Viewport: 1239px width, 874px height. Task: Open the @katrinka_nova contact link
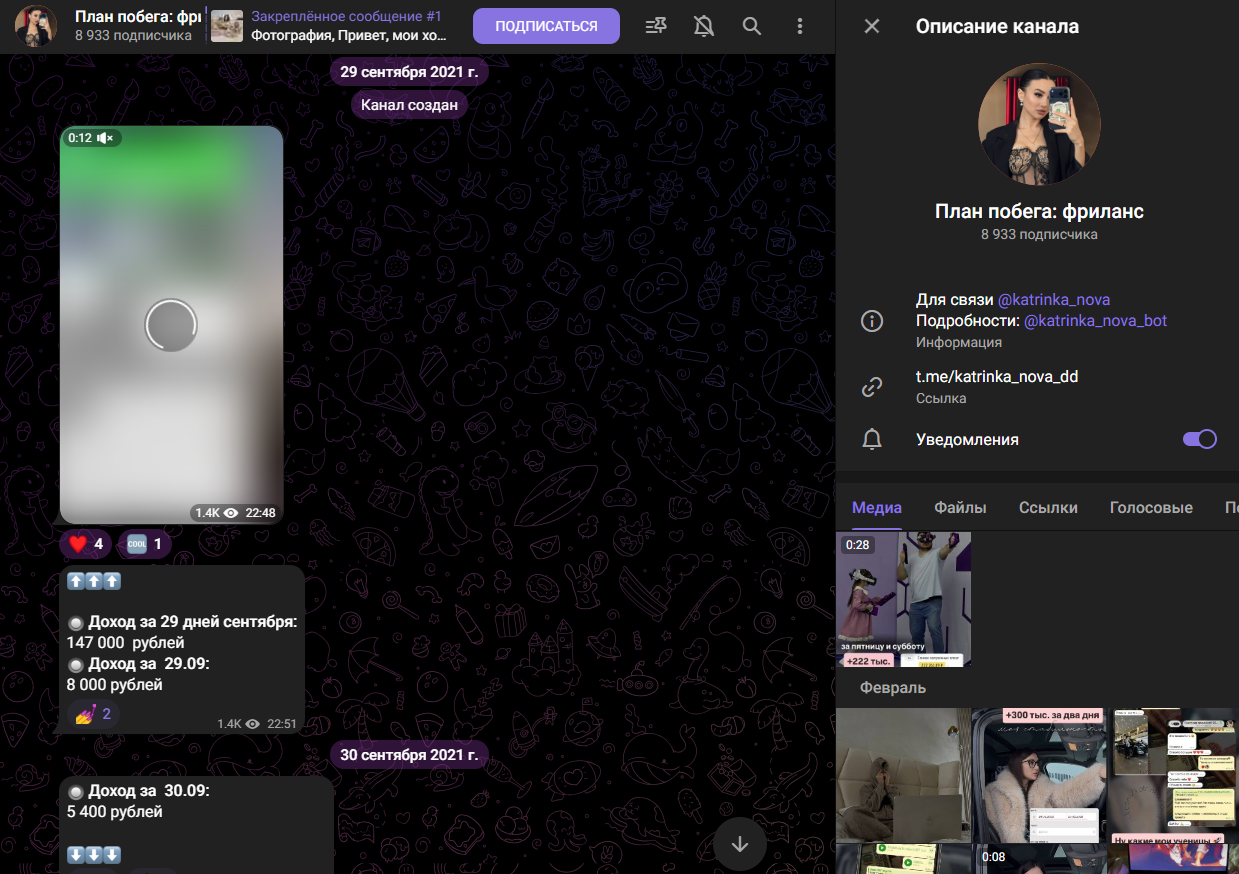tap(1053, 300)
